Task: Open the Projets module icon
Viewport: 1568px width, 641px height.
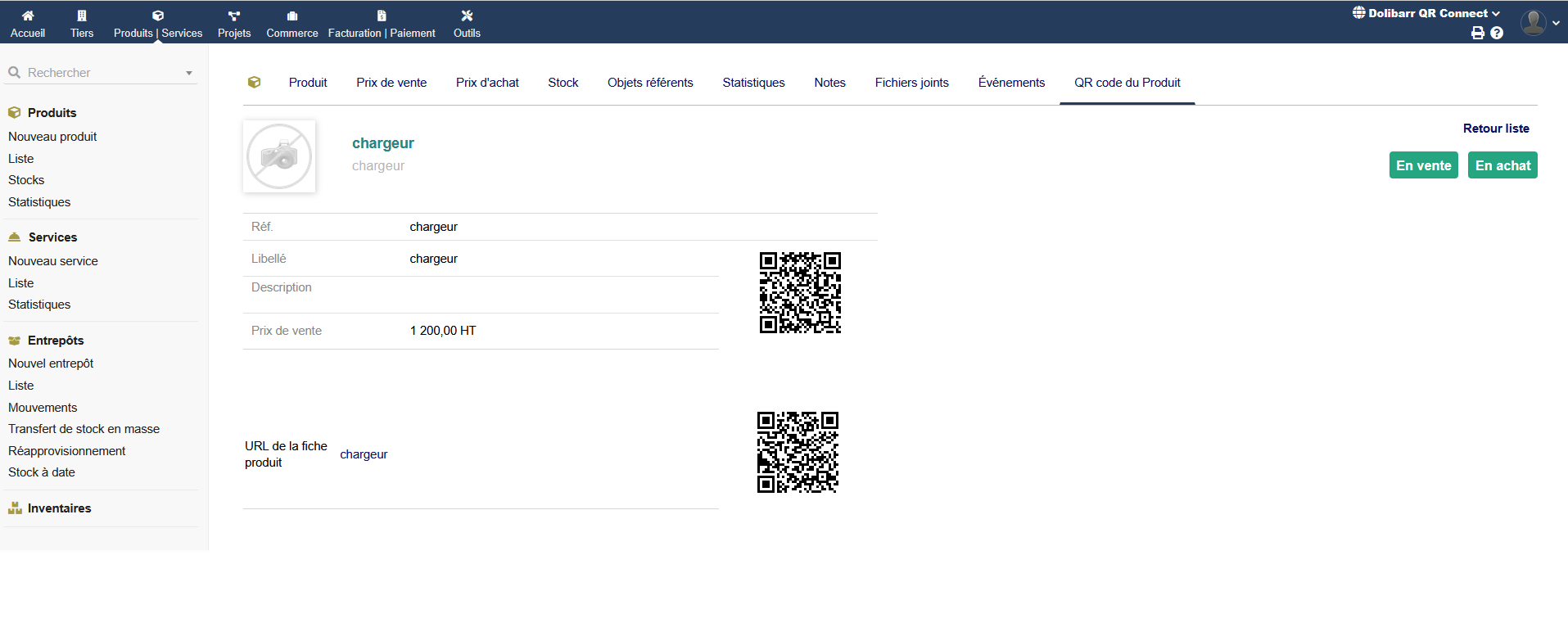Action: pyautogui.click(x=234, y=16)
